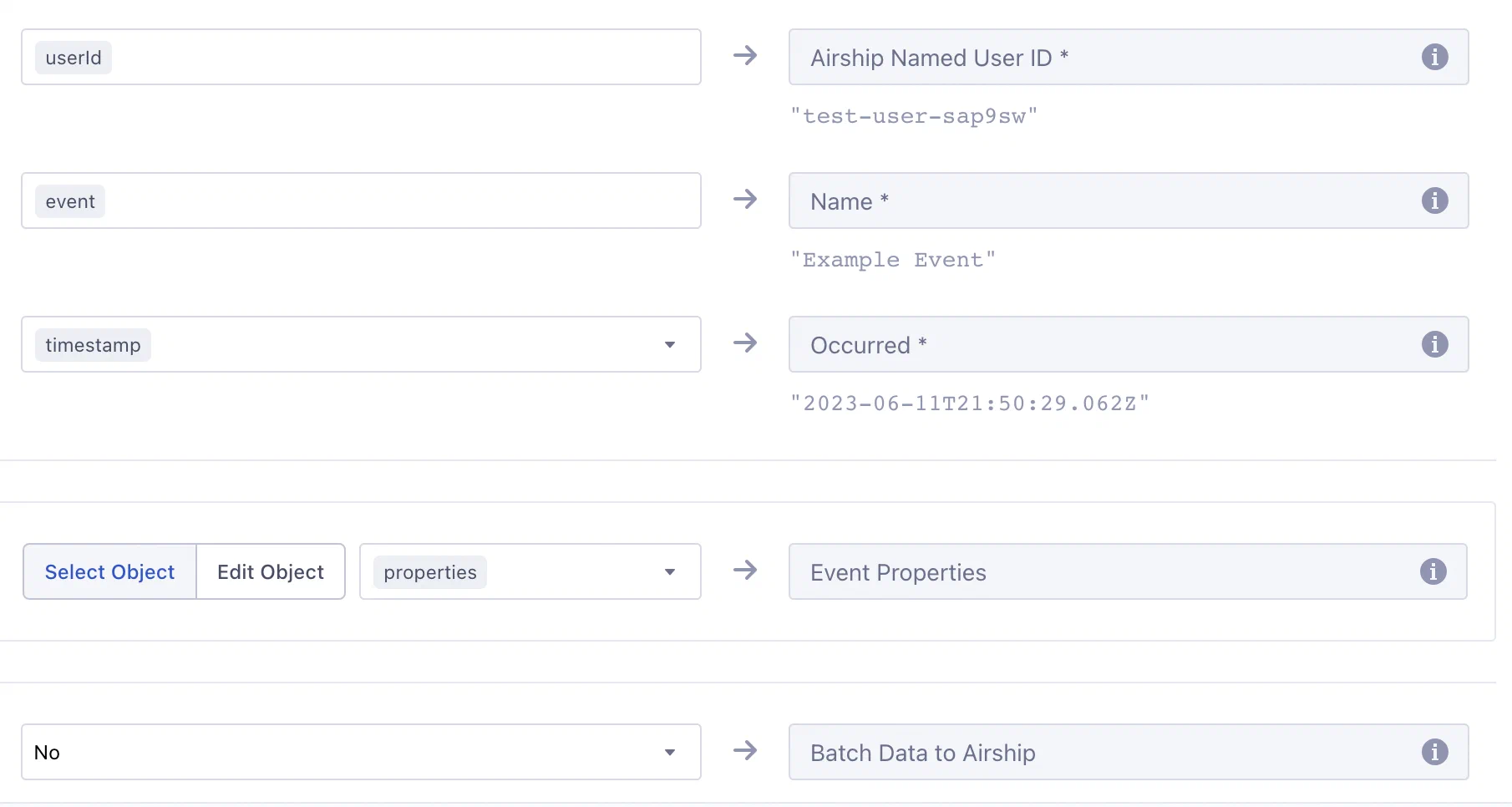Click info icon next to Name field
Screen dimensions: 1512x807
tap(1434, 200)
